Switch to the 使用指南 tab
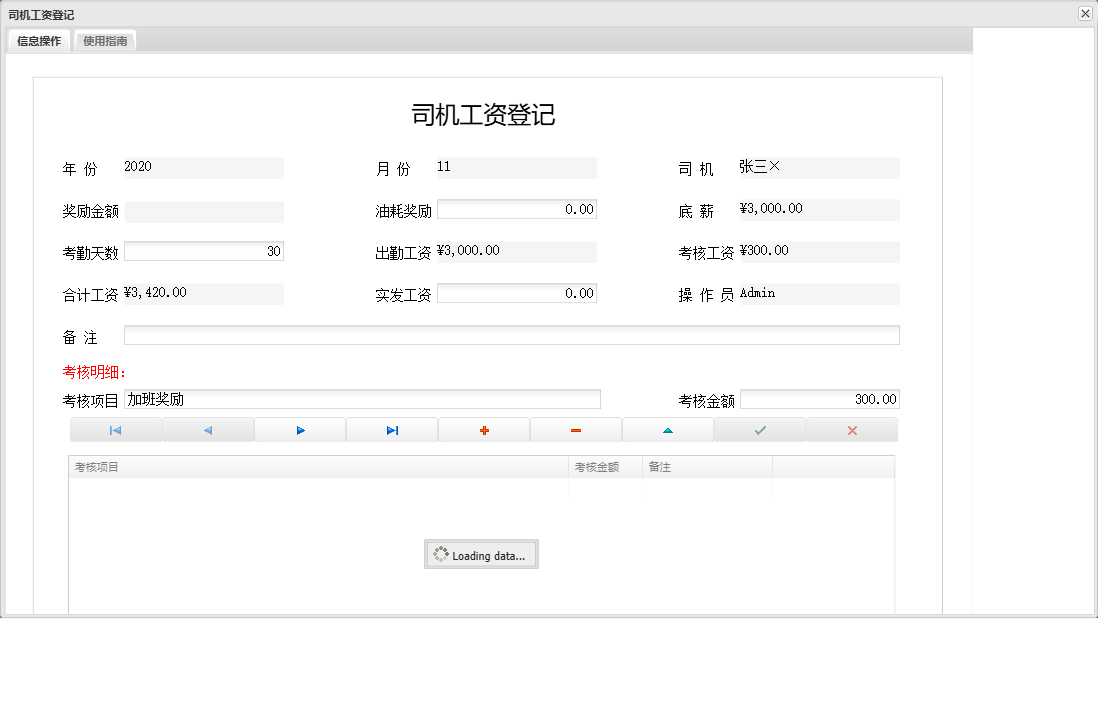Screen dimensions: 1098x702 tap(104, 40)
